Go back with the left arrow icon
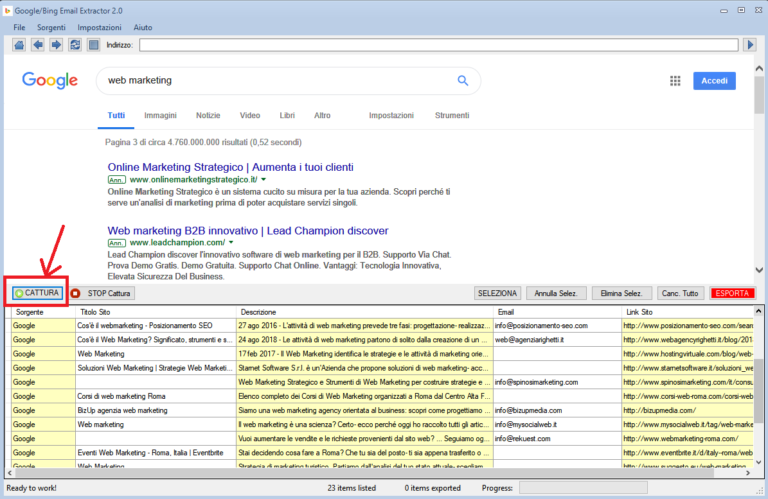 click(x=38, y=45)
